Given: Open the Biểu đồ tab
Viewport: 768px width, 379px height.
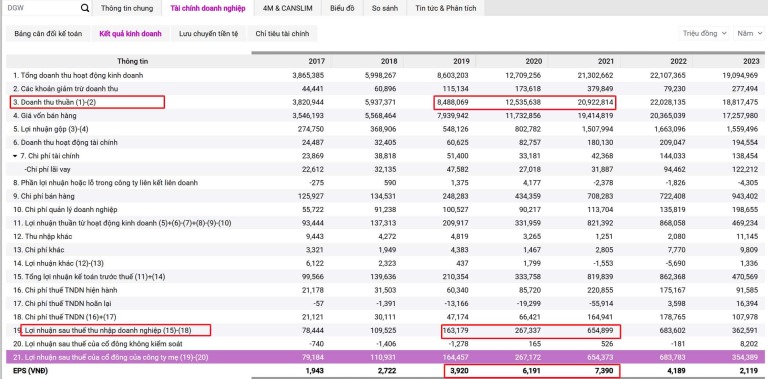Looking at the screenshot, I should pyautogui.click(x=342, y=8).
